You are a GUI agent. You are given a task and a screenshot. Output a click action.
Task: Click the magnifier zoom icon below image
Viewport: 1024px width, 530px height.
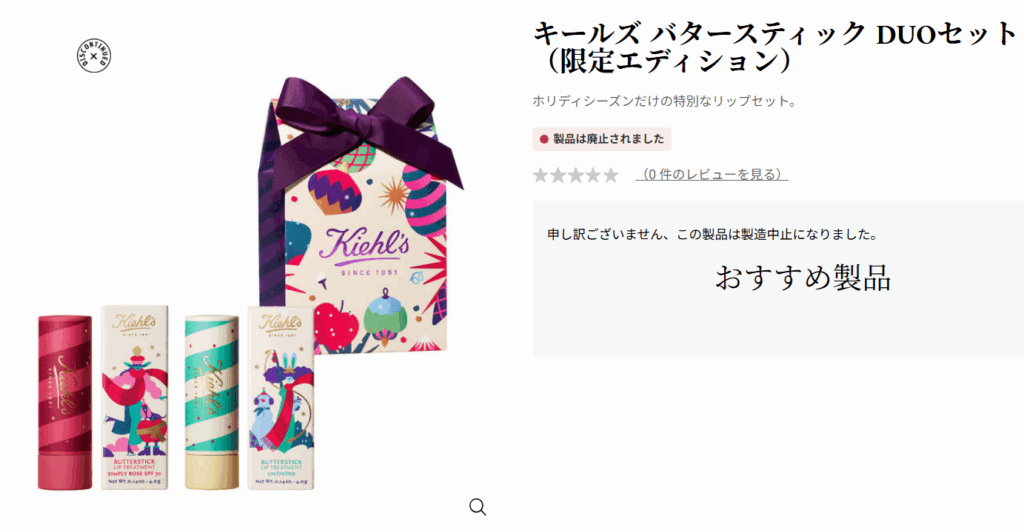click(477, 507)
